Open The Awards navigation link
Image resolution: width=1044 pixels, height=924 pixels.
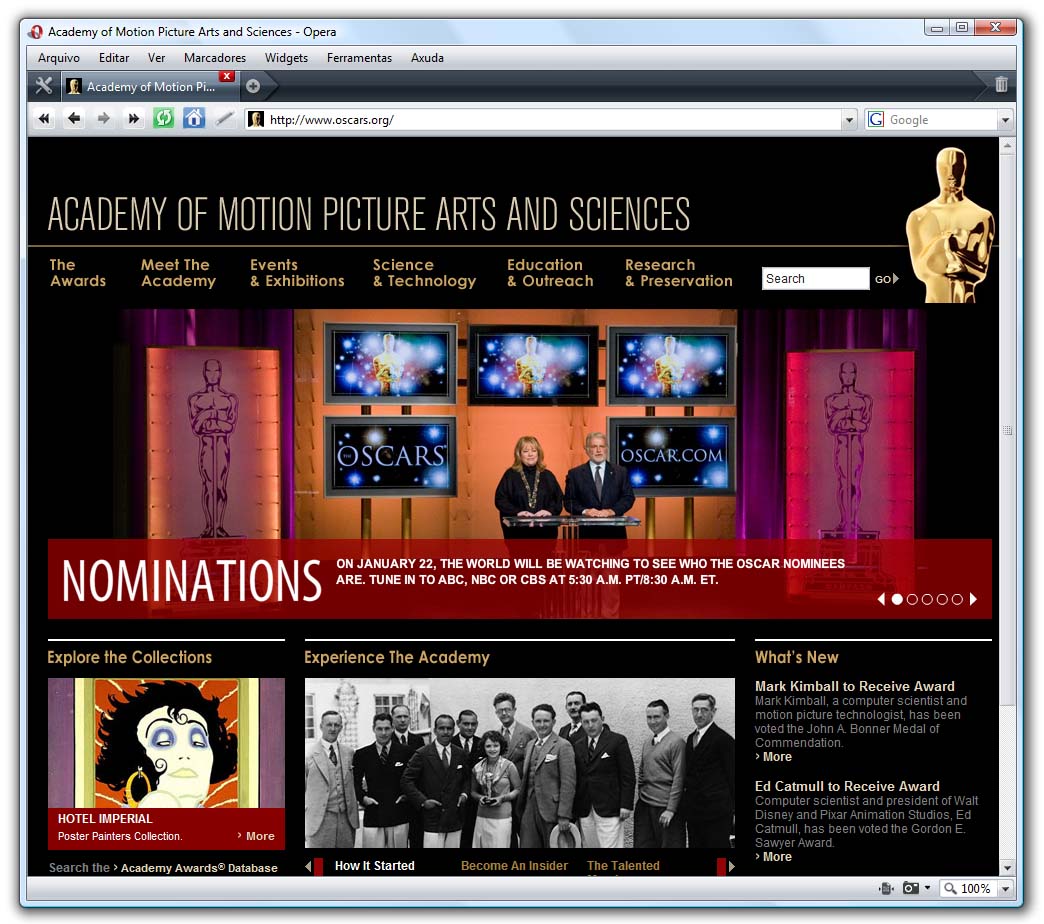click(78, 273)
